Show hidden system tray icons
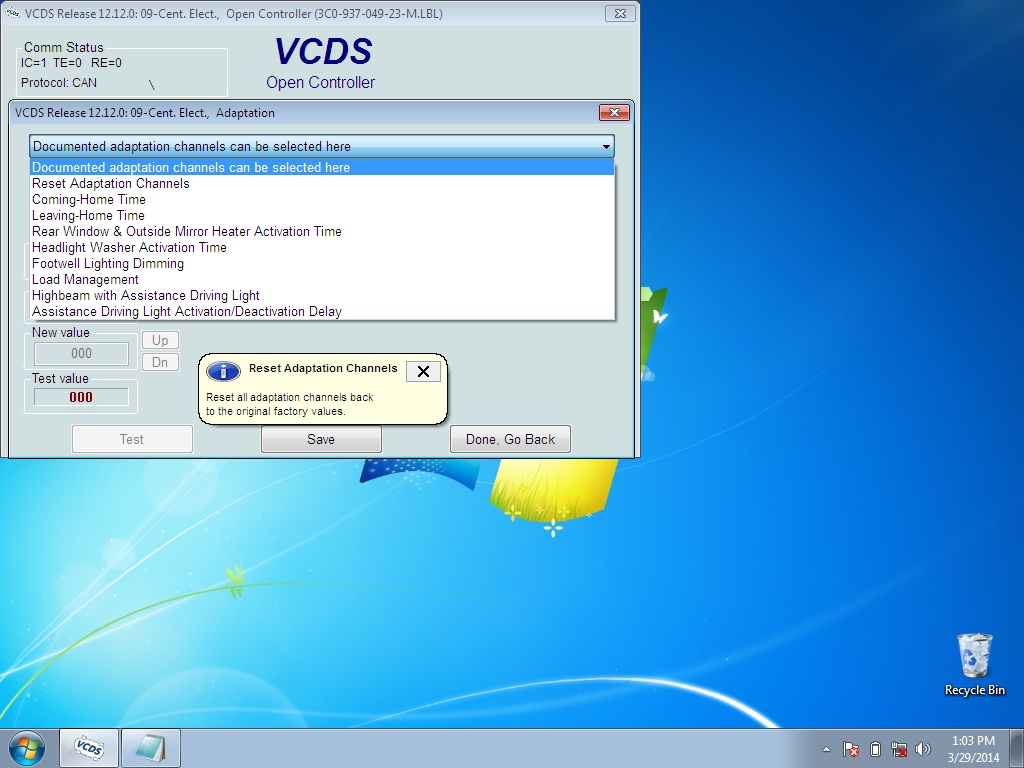1024x768 pixels. 827,749
